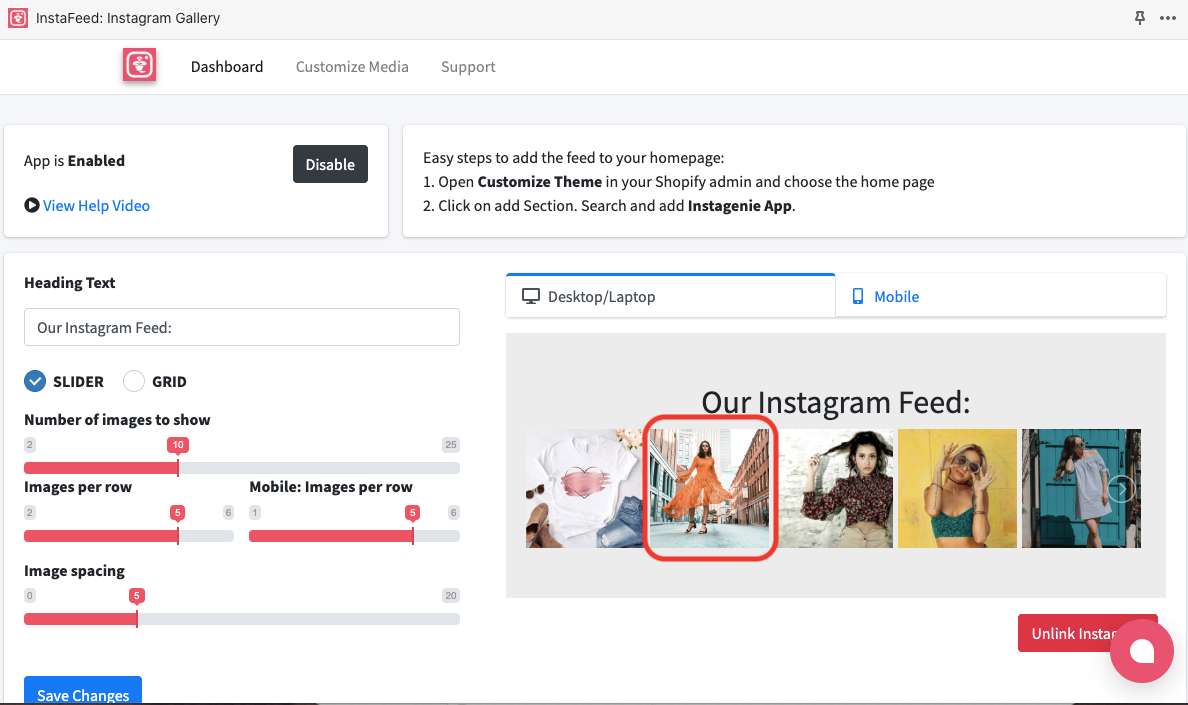Open the Support page
The width and height of the screenshot is (1188, 705).
point(468,67)
